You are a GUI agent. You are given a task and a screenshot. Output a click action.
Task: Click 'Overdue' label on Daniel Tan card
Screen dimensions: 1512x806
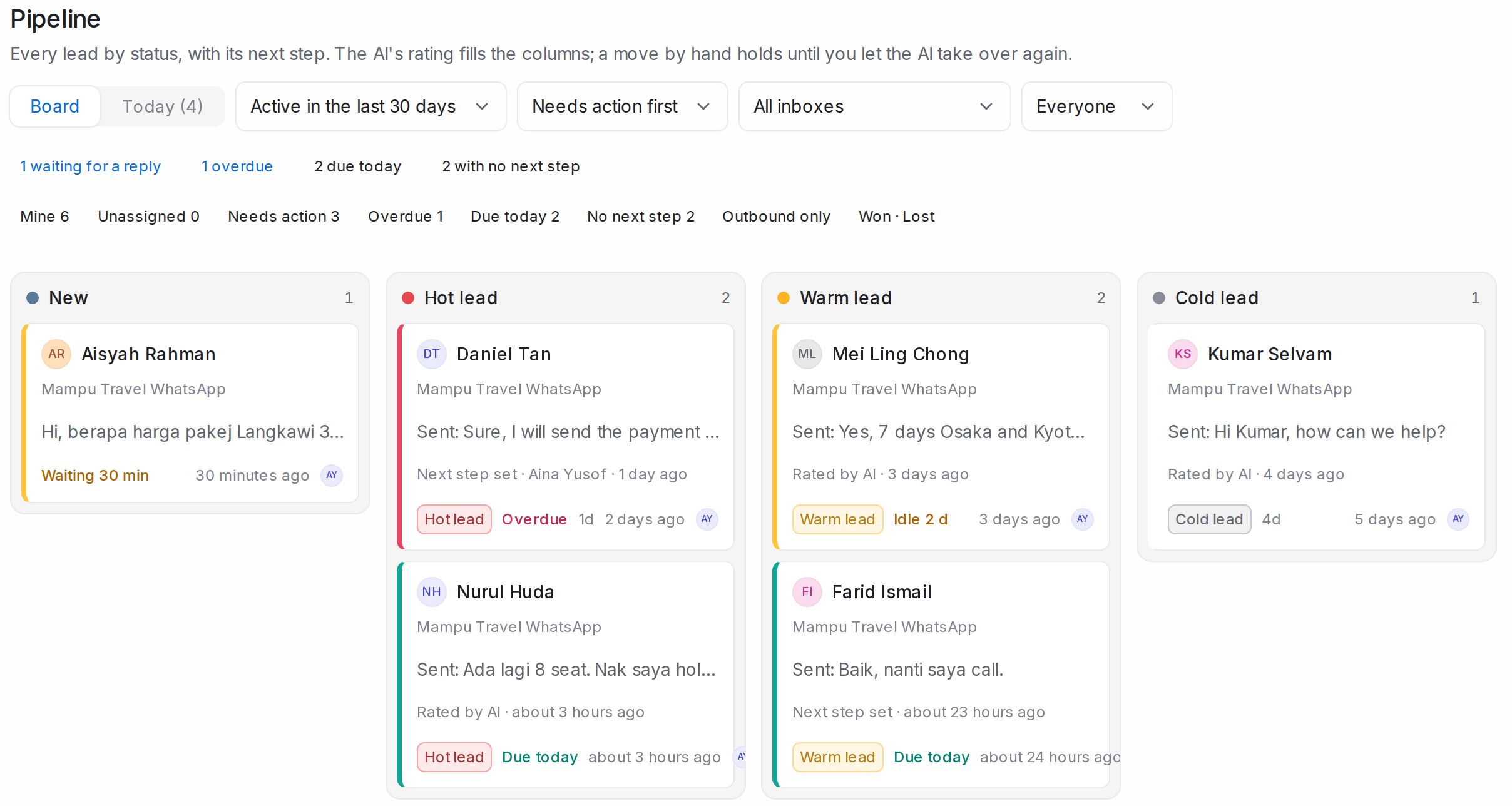[534, 519]
